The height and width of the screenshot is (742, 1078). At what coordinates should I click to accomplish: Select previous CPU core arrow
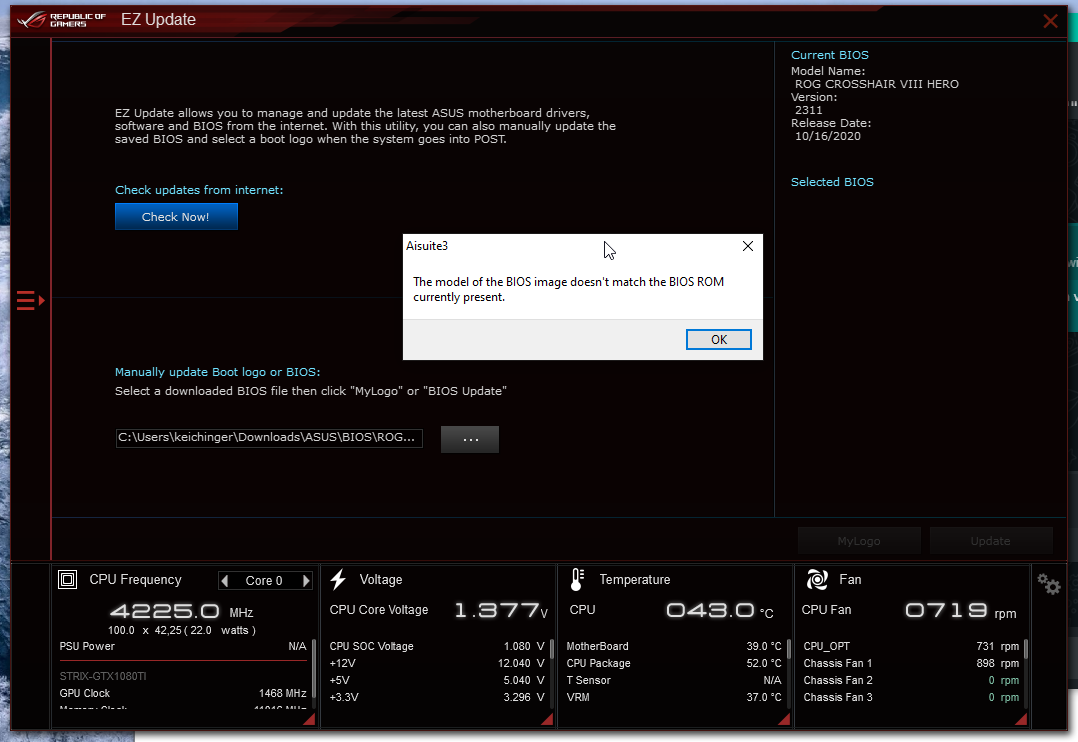[x=224, y=581]
